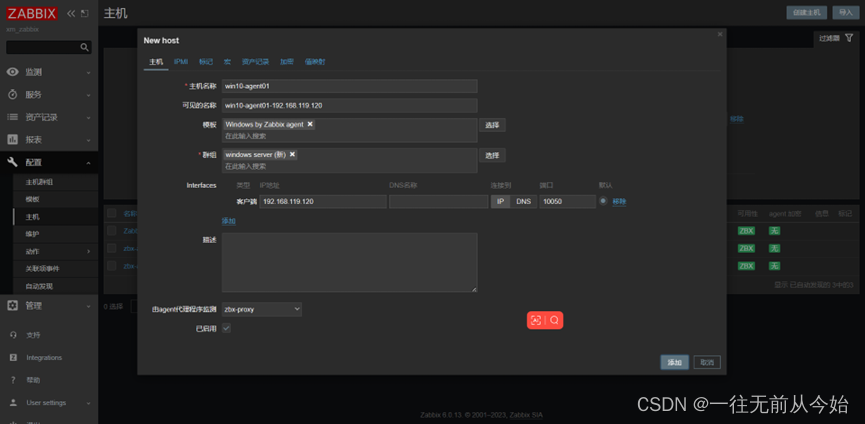
Task: Tick the checkbox for the Zab… host row
Action: click(112, 230)
